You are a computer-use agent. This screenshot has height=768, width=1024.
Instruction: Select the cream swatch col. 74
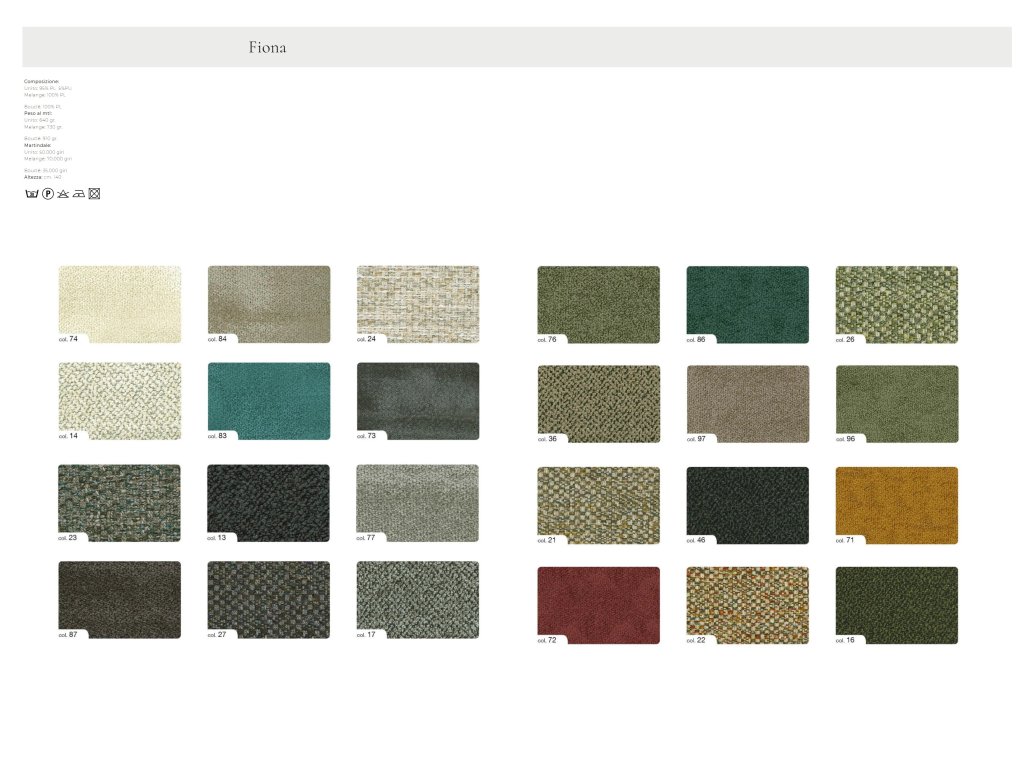[120, 303]
